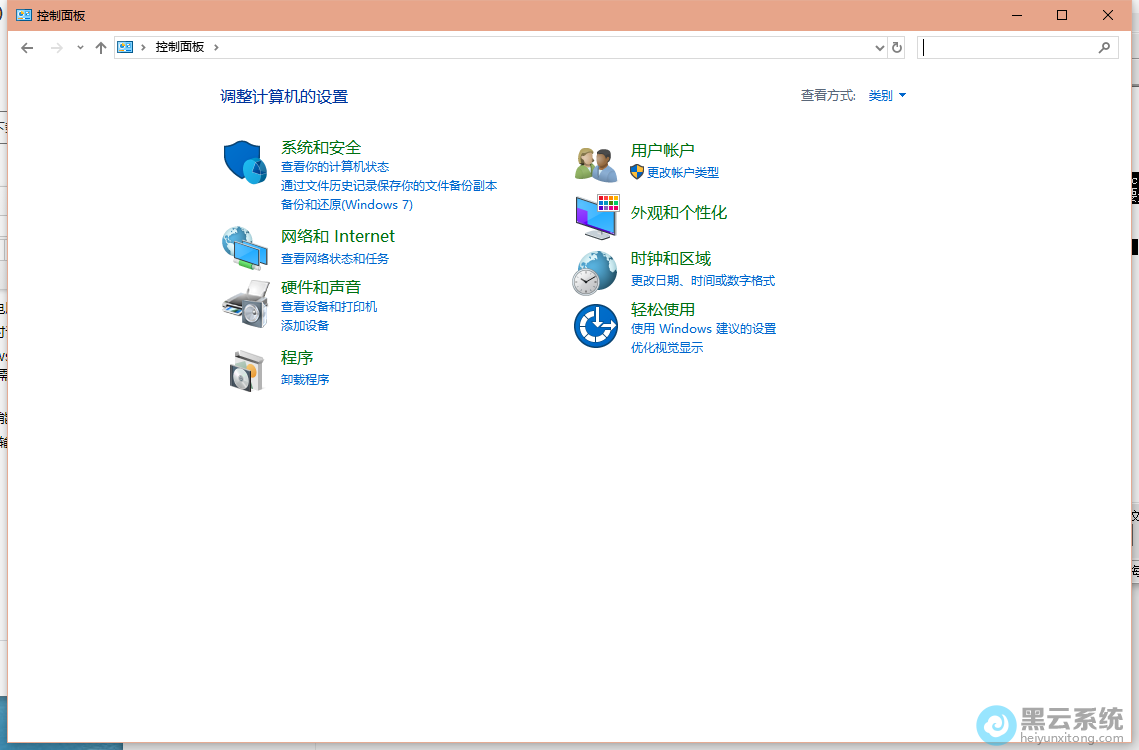
Task: Expand the 类别 view-by dropdown
Action: [887, 96]
